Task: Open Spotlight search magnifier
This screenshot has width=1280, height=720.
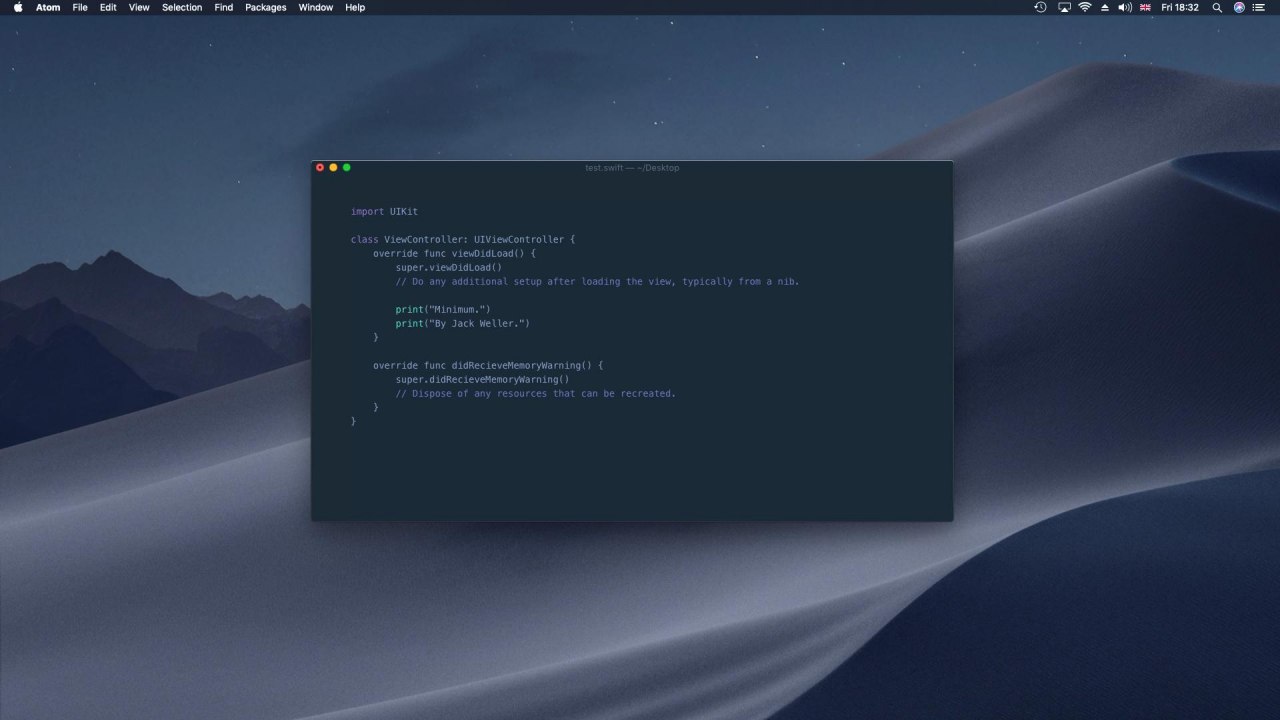Action: coord(1217,7)
